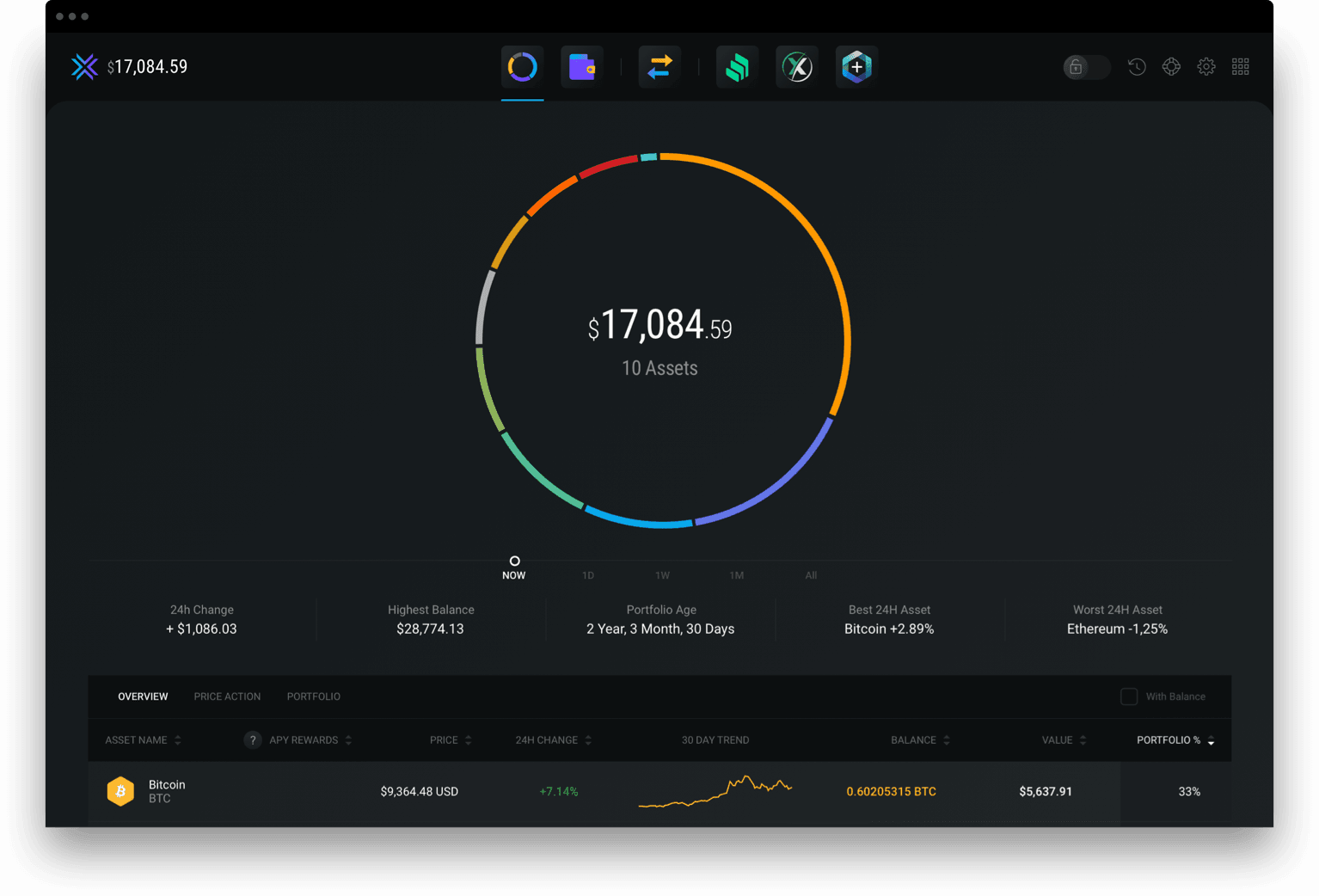This screenshot has height=896, width=1319.
Task: Open the support lifebuoy icon
Action: coord(1171,66)
